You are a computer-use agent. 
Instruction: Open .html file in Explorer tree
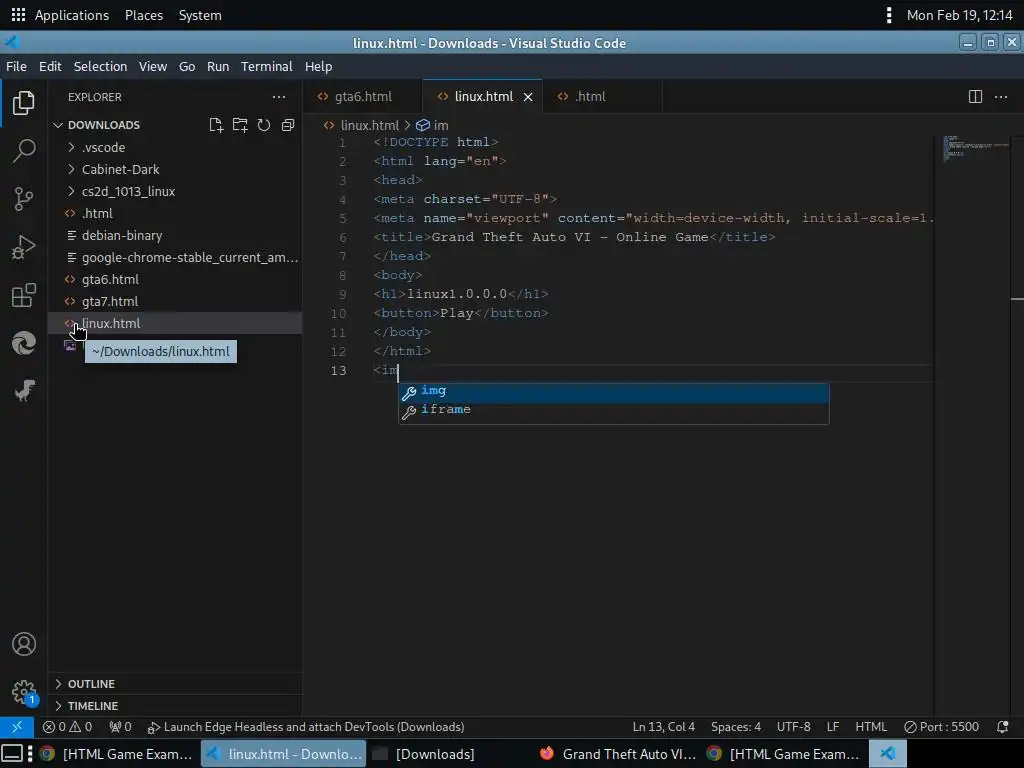[175, 214]
